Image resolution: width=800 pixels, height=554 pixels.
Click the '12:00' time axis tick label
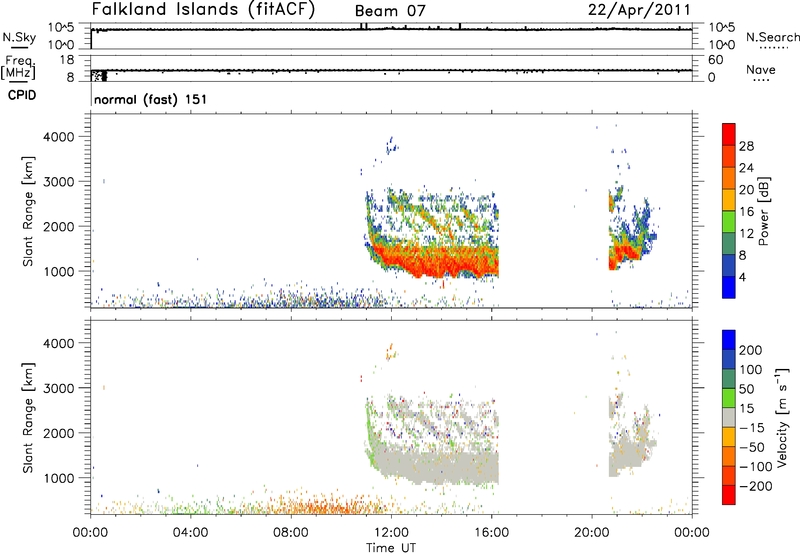pyautogui.click(x=391, y=533)
